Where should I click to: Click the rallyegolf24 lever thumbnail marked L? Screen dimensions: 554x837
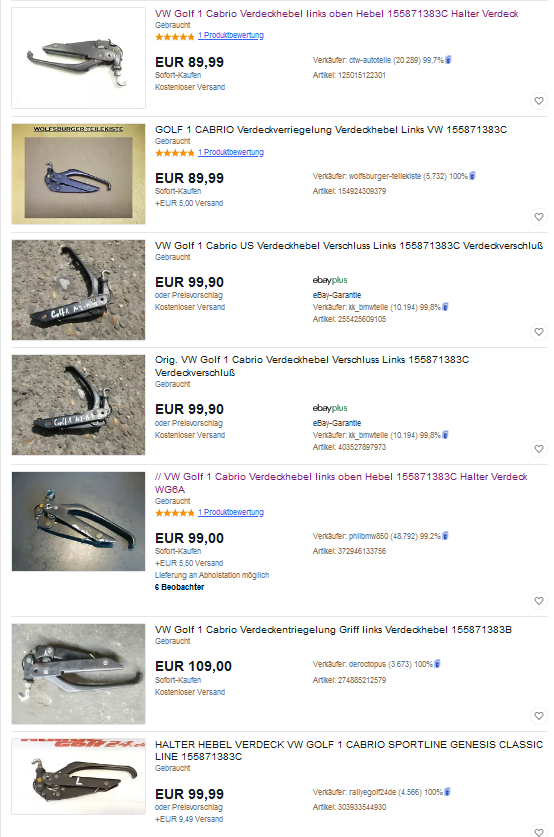point(78,777)
